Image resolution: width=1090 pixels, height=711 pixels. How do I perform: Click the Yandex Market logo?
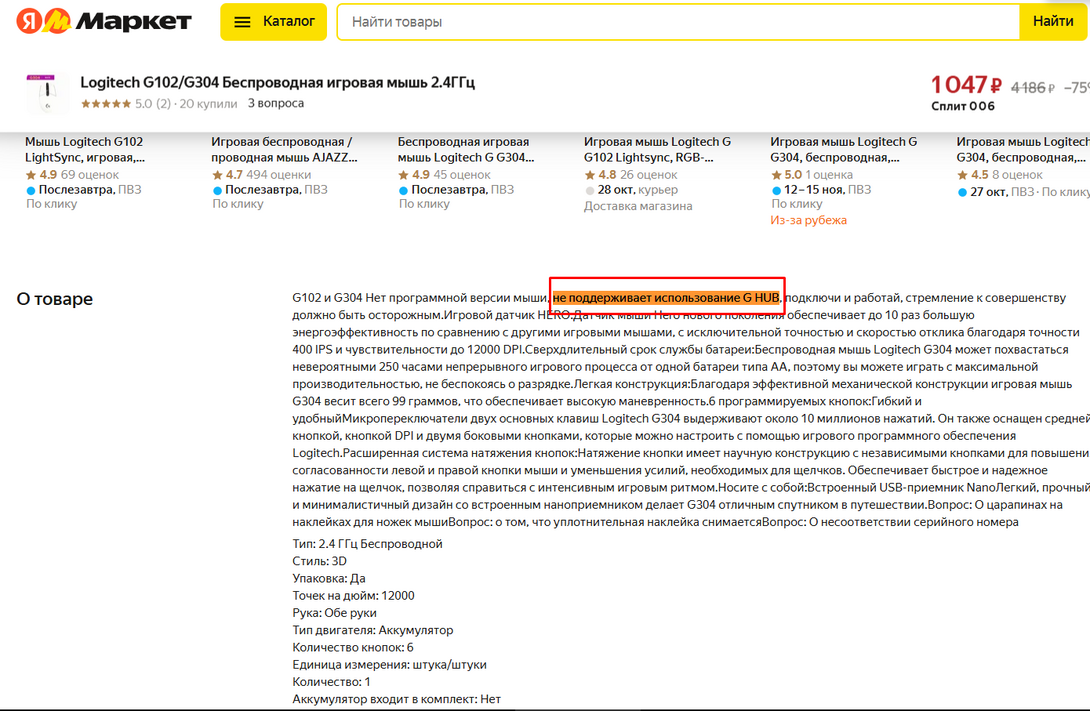tap(103, 21)
